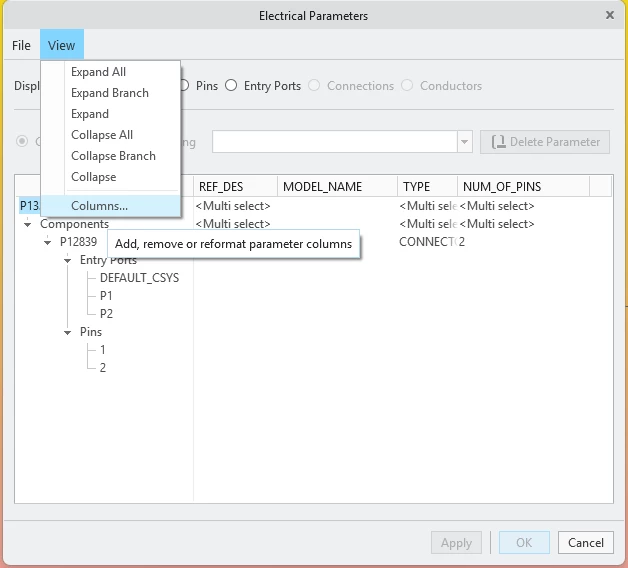Image resolution: width=628 pixels, height=568 pixels.
Task: Select entry port P2 in tree
Action: point(106,313)
